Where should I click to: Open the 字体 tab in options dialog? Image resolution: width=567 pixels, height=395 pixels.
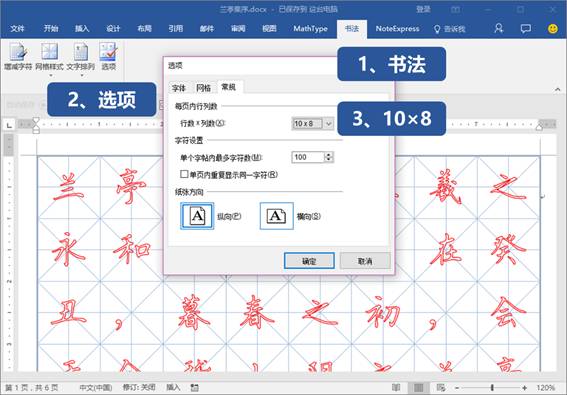(179, 88)
